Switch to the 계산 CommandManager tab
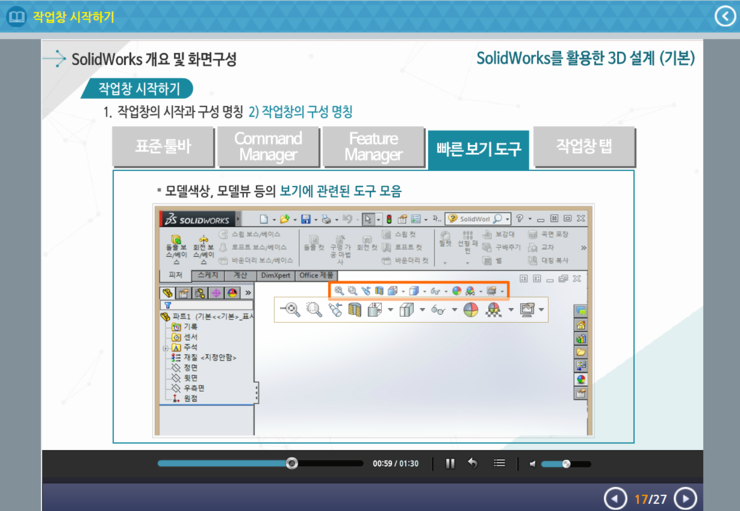The height and width of the screenshot is (511, 740). (x=241, y=275)
